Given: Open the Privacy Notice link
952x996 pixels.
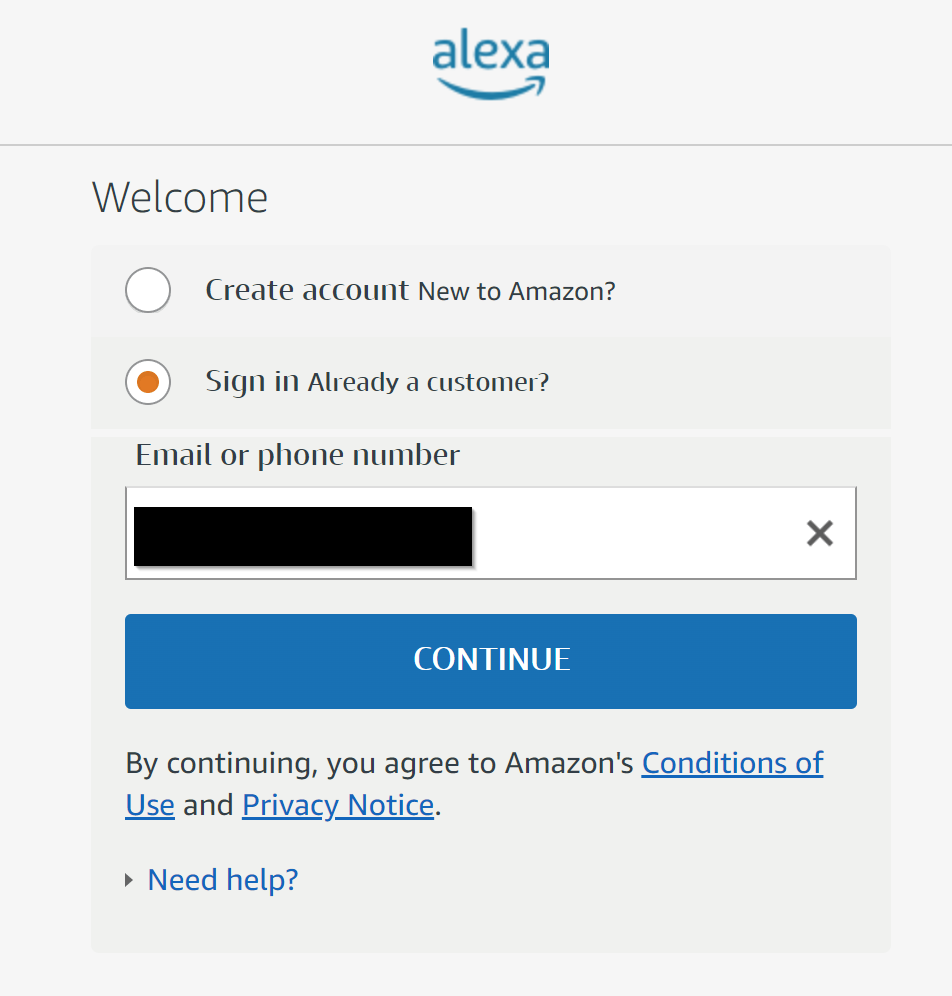Looking at the screenshot, I should (338, 805).
